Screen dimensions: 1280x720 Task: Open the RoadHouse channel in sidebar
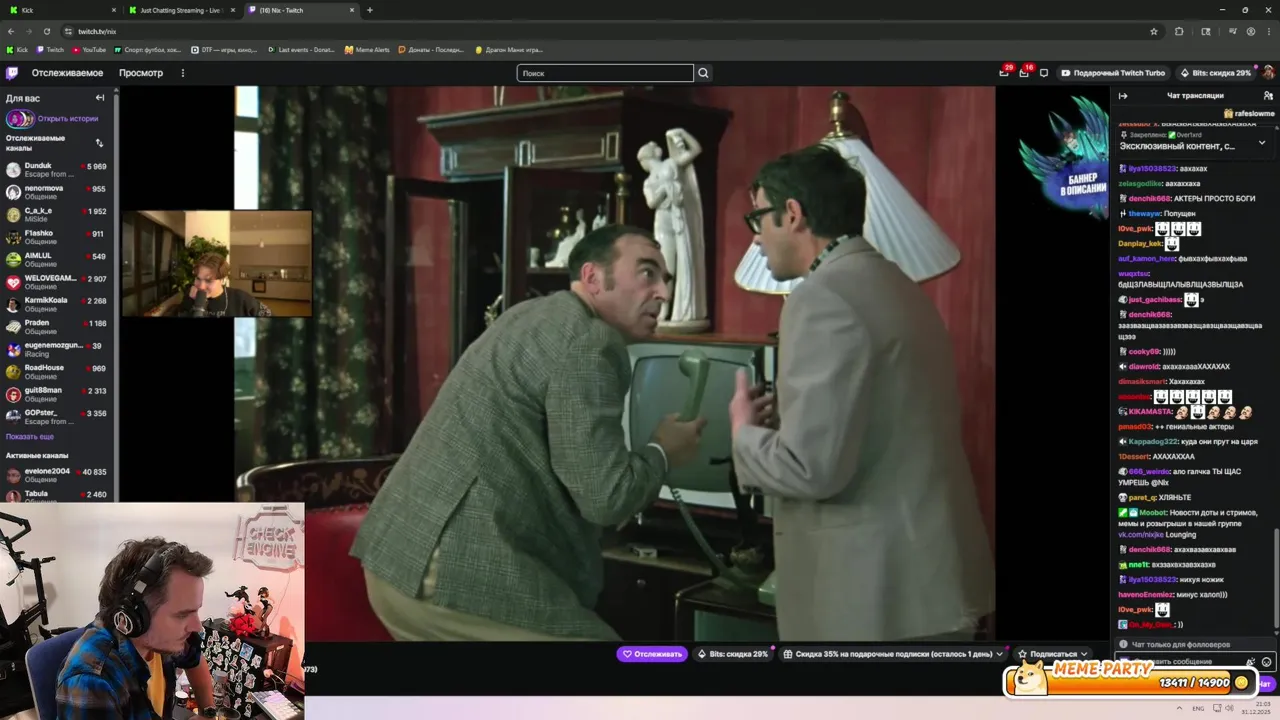(x=58, y=371)
